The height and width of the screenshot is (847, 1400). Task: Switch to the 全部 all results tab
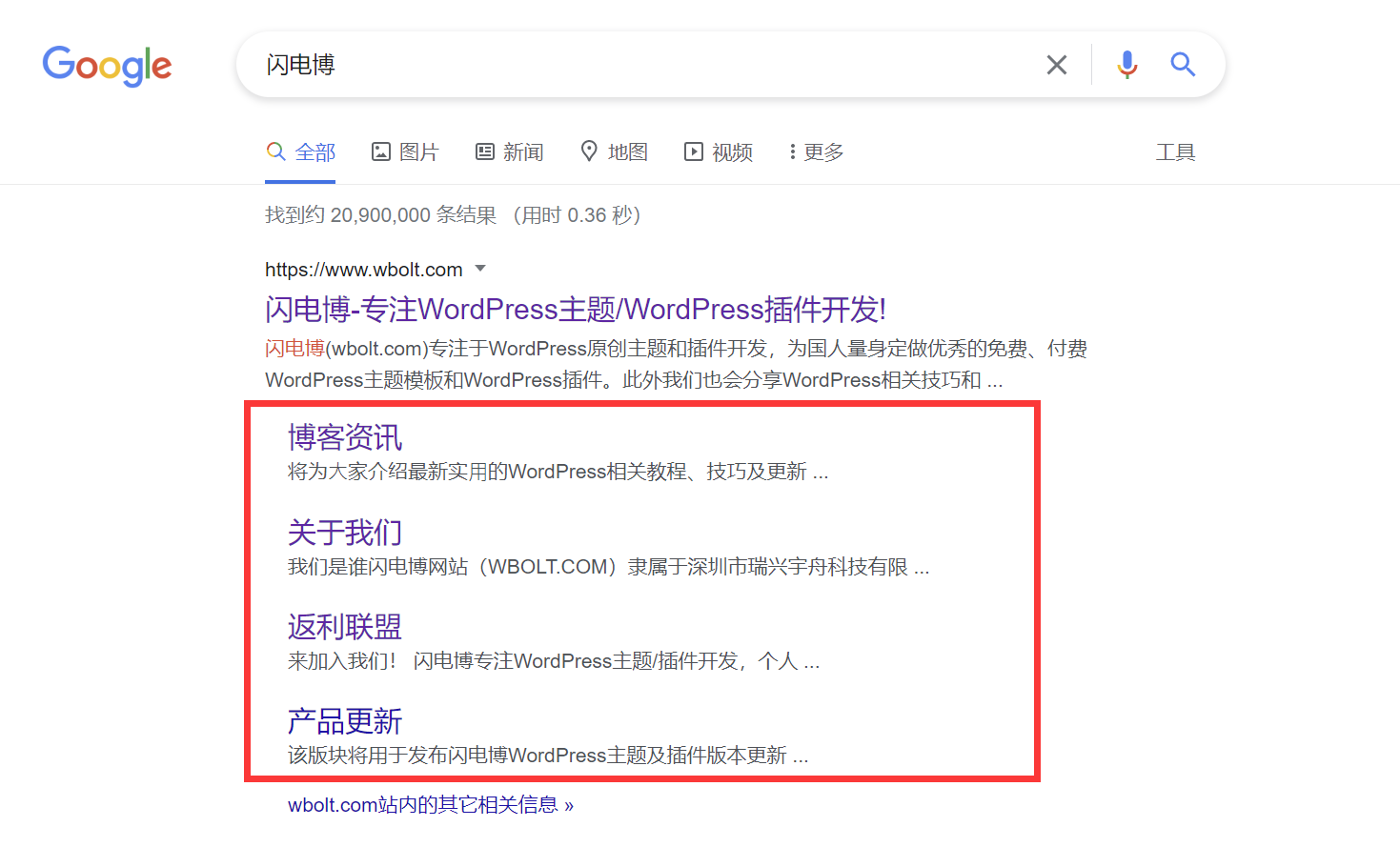click(x=300, y=151)
